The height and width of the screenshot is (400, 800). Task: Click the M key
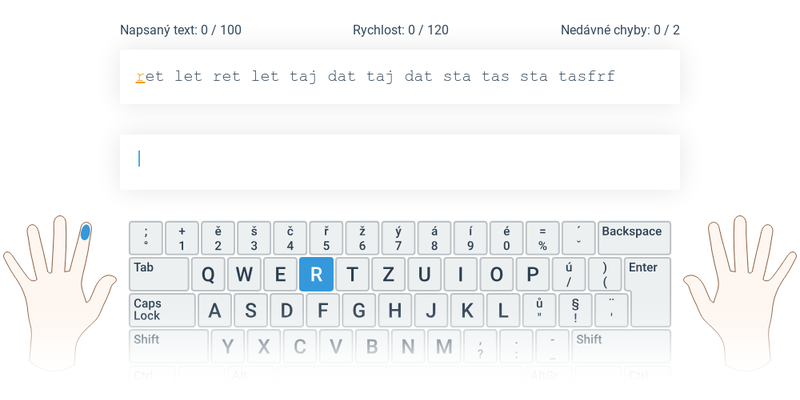(444, 346)
